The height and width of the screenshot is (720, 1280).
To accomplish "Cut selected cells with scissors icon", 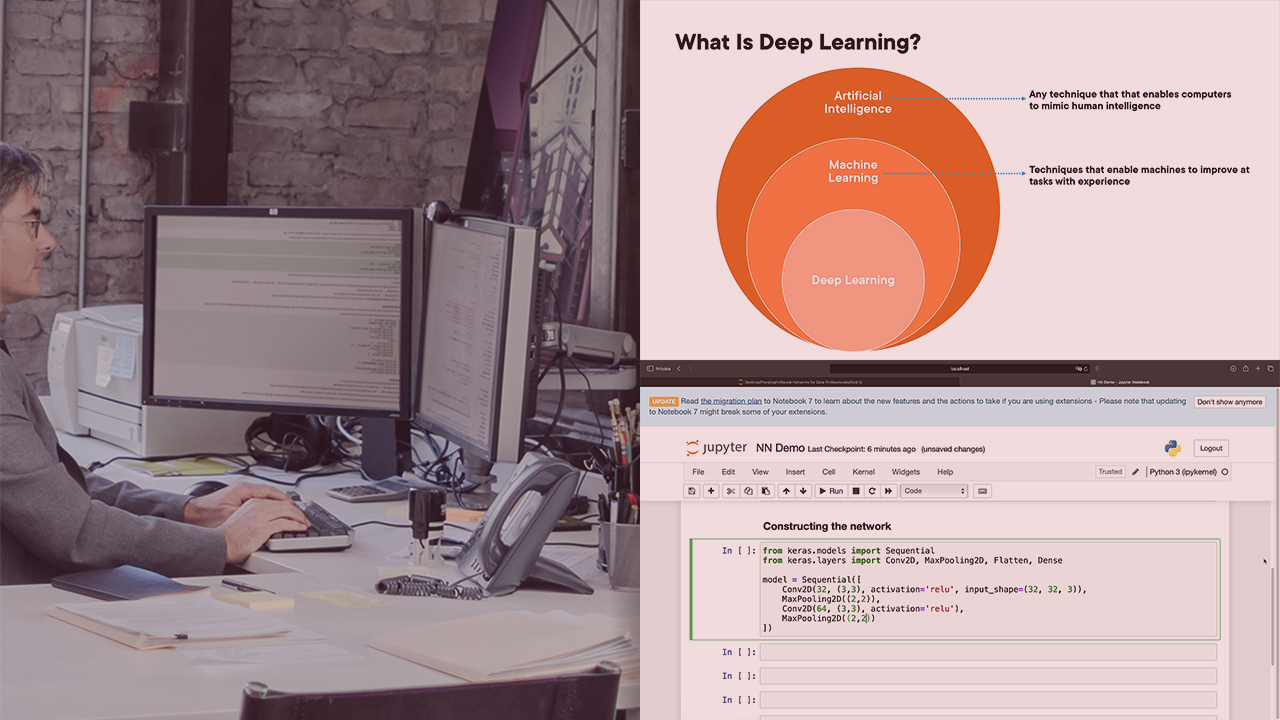I will [731, 491].
